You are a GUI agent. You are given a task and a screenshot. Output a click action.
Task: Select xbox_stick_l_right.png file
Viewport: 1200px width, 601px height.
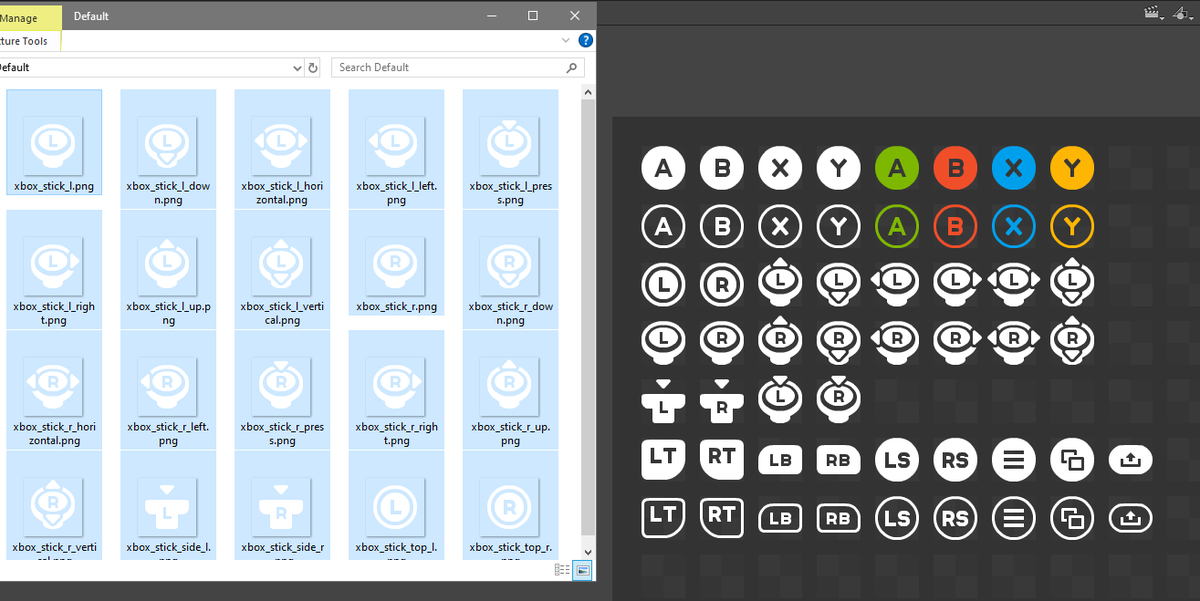pyautogui.click(x=54, y=268)
